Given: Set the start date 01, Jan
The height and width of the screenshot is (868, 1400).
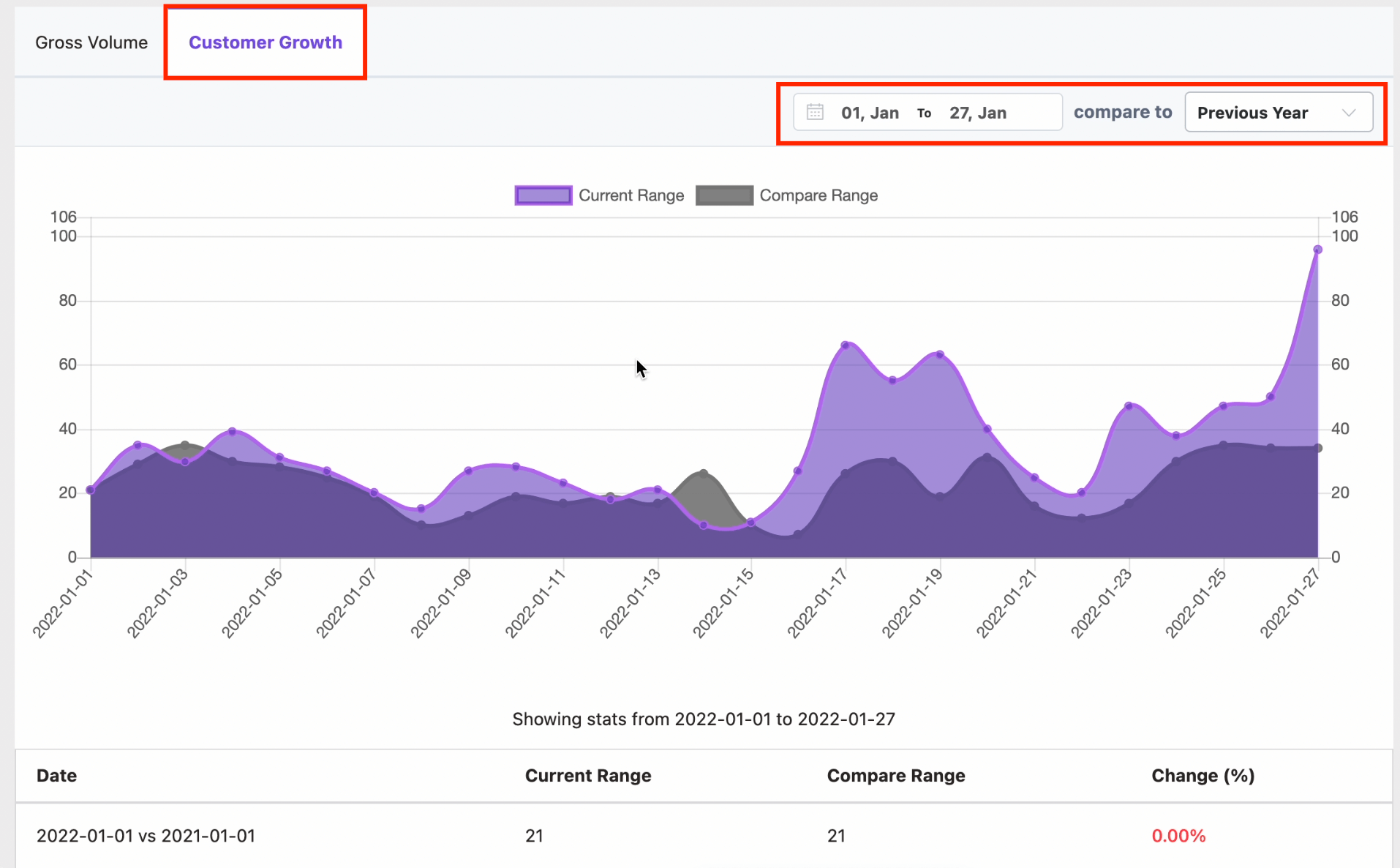Looking at the screenshot, I should (870, 113).
